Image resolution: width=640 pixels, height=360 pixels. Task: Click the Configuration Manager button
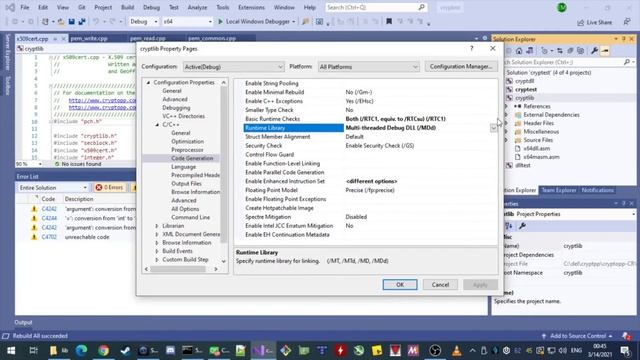[x=461, y=67]
